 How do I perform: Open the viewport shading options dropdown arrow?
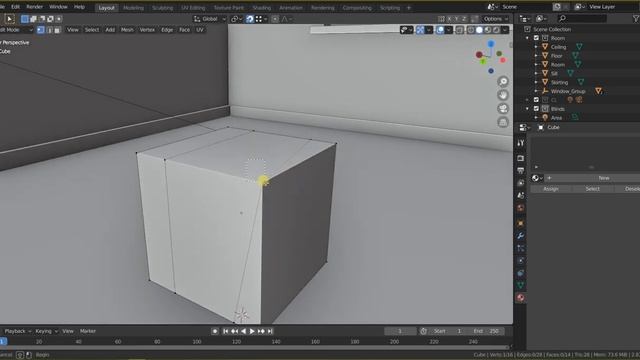point(505,30)
